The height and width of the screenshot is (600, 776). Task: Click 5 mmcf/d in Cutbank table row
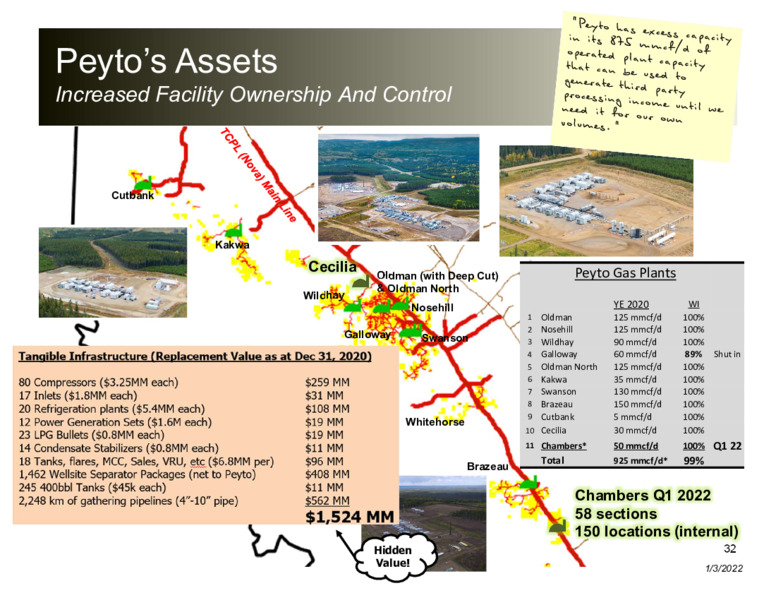coord(632,417)
